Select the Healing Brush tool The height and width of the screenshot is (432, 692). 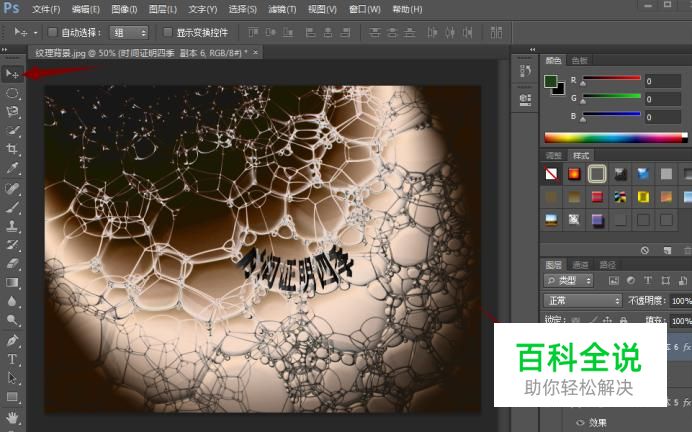click(12, 188)
